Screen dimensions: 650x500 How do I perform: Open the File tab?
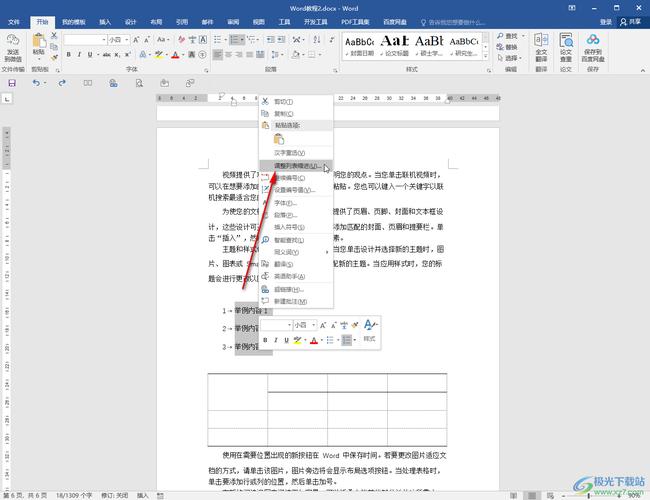pyautogui.click(x=14, y=22)
